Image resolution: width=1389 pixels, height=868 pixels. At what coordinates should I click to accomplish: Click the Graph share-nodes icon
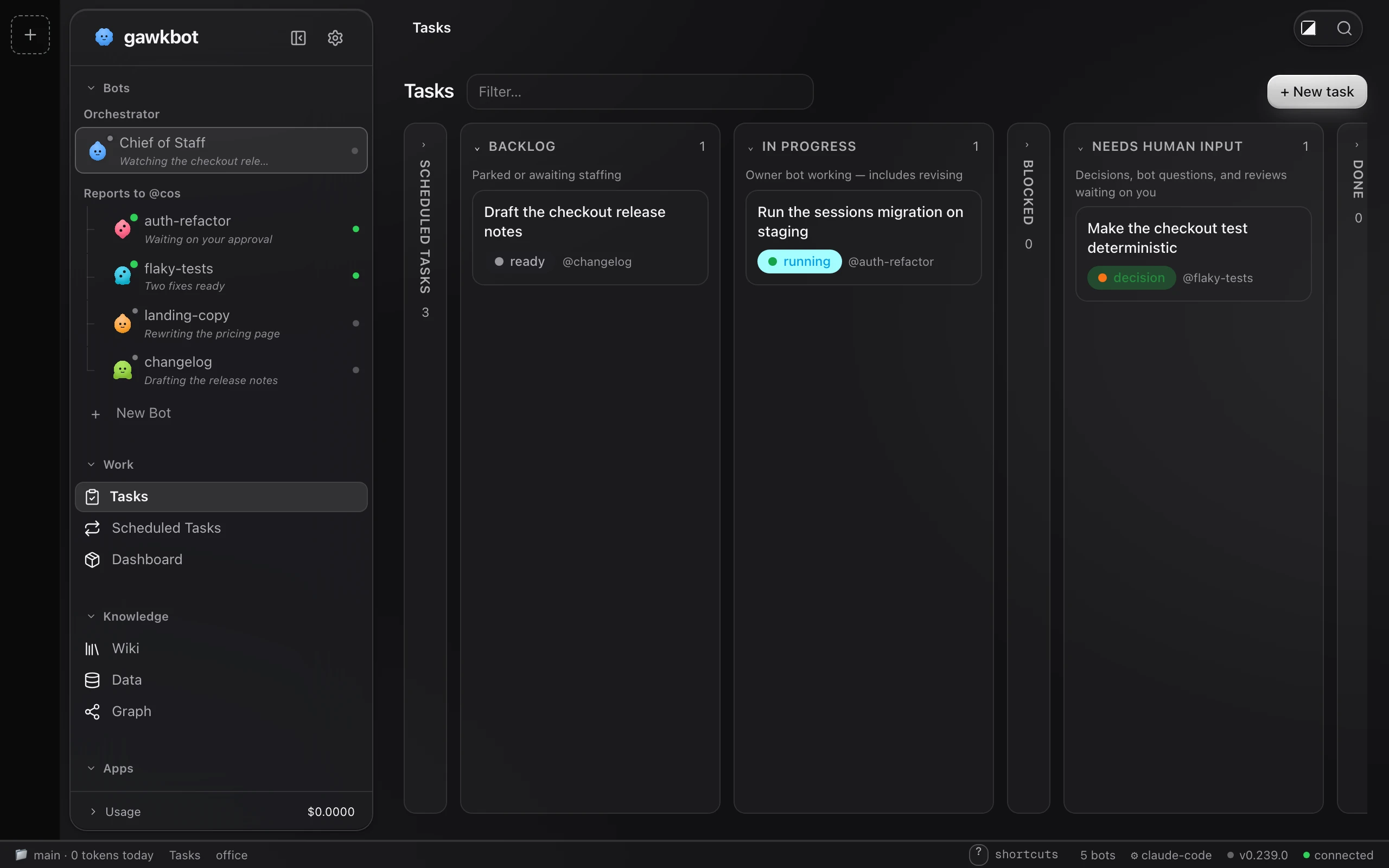(92, 712)
